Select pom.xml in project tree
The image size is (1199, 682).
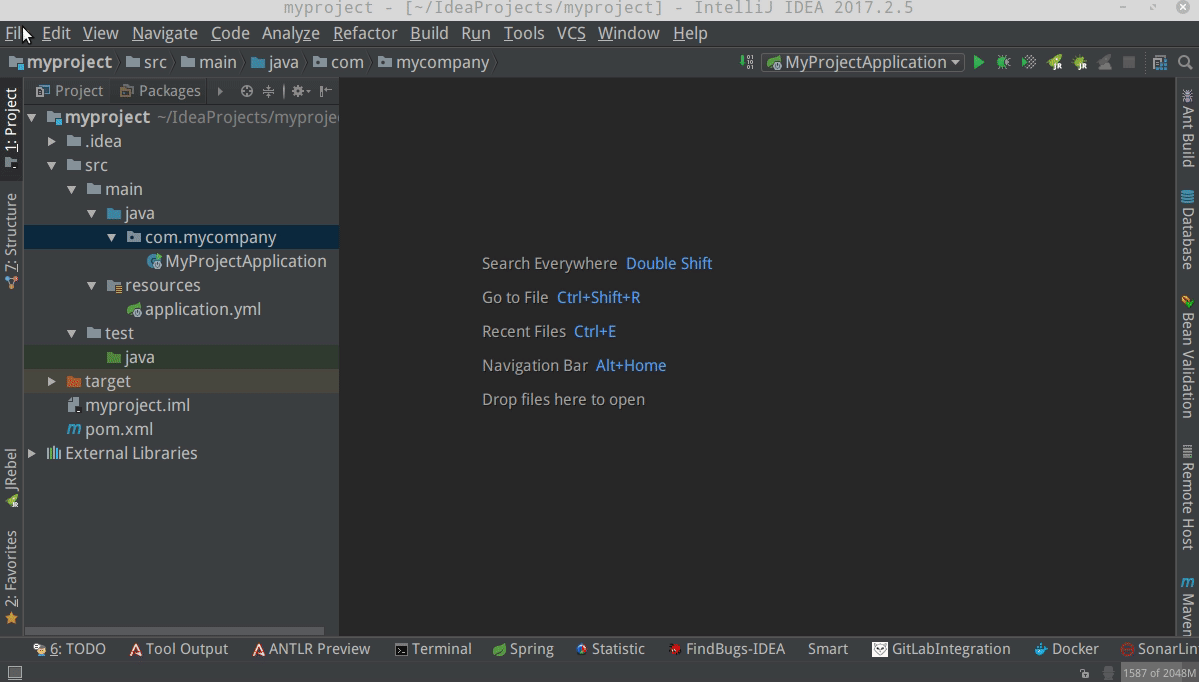coord(109,430)
